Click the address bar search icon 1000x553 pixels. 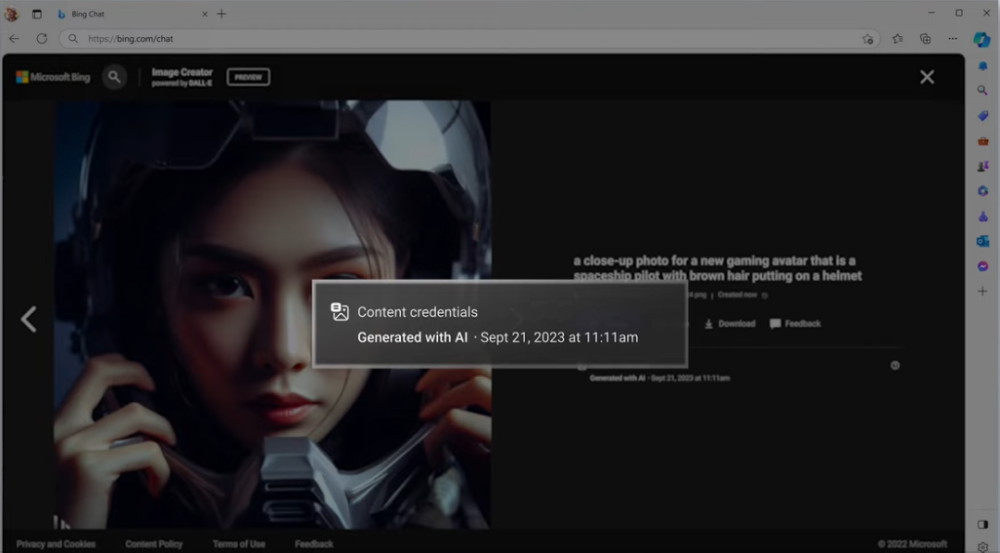[x=73, y=38]
